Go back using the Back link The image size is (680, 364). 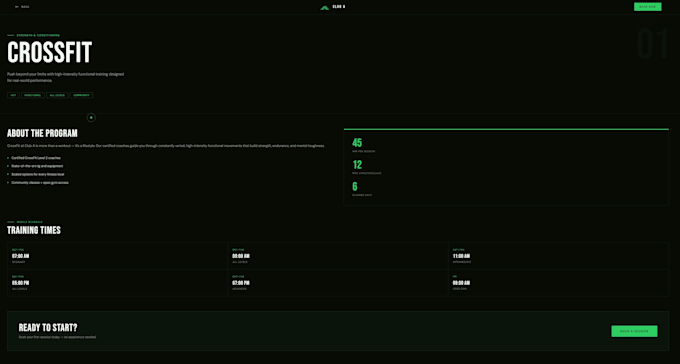(x=22, y=7)
